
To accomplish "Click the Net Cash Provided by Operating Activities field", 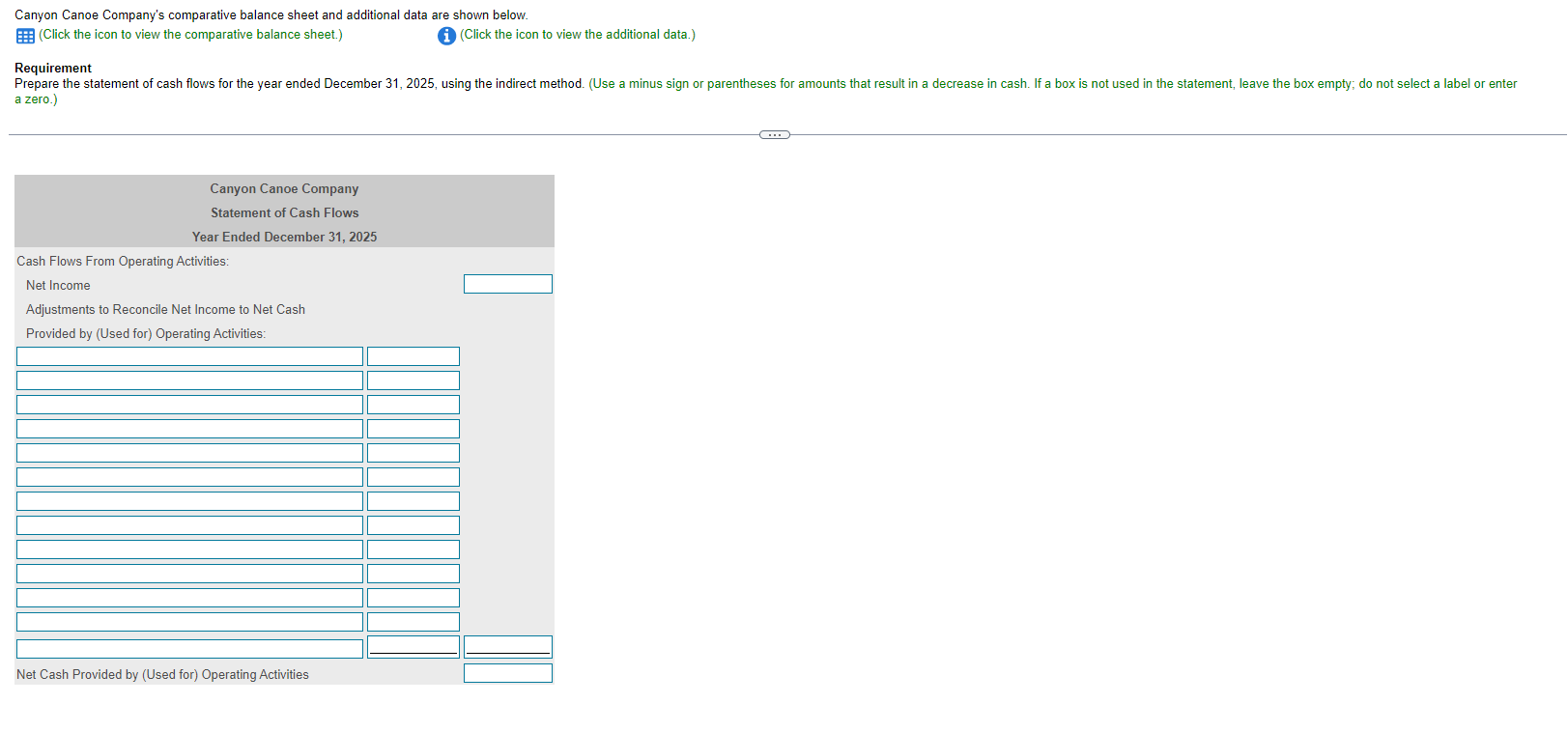I will (x=508, y=673).
